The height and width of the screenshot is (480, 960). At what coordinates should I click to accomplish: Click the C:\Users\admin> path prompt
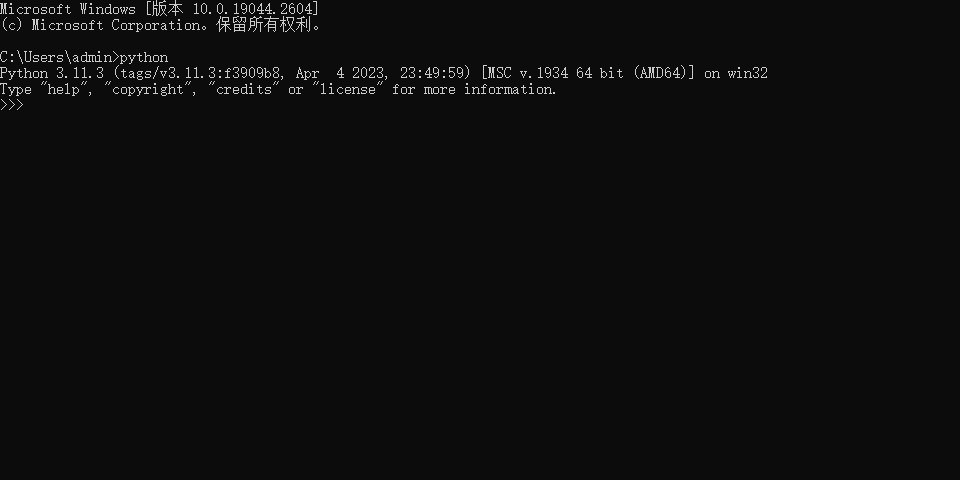(60, 58)
